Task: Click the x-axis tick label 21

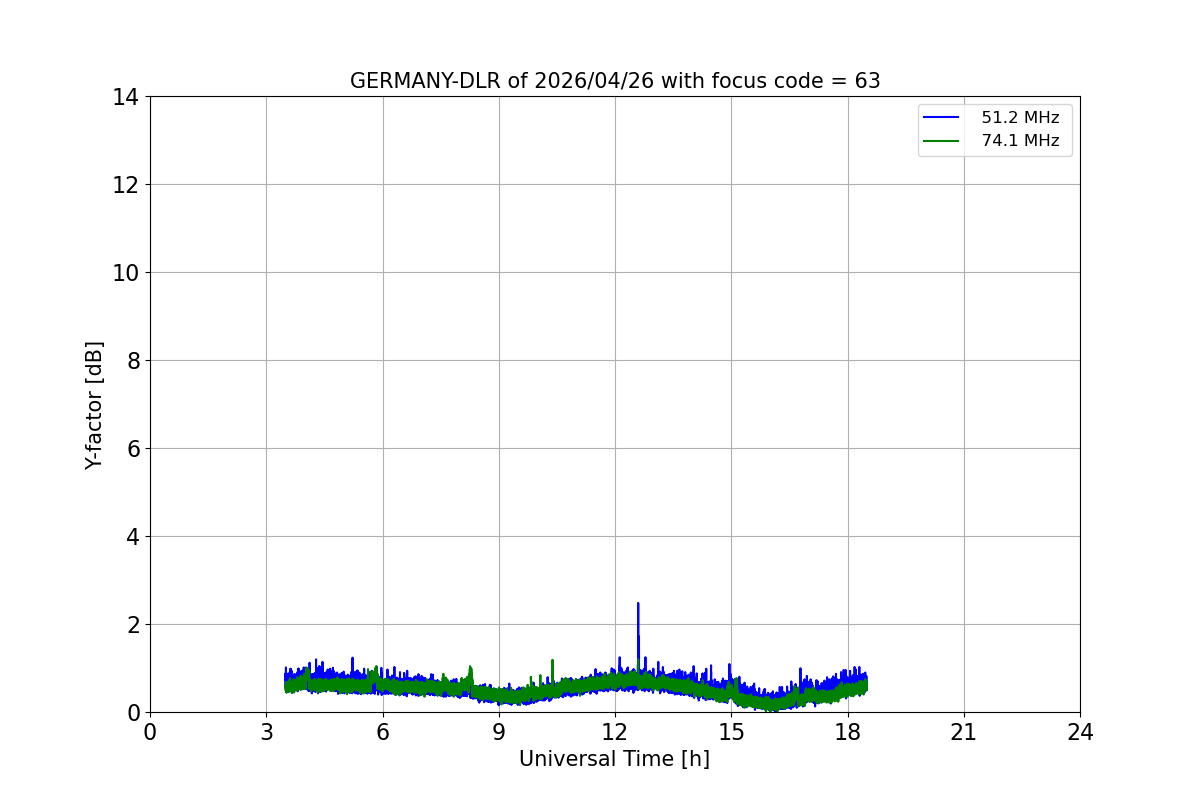Action: coord(964,732)
